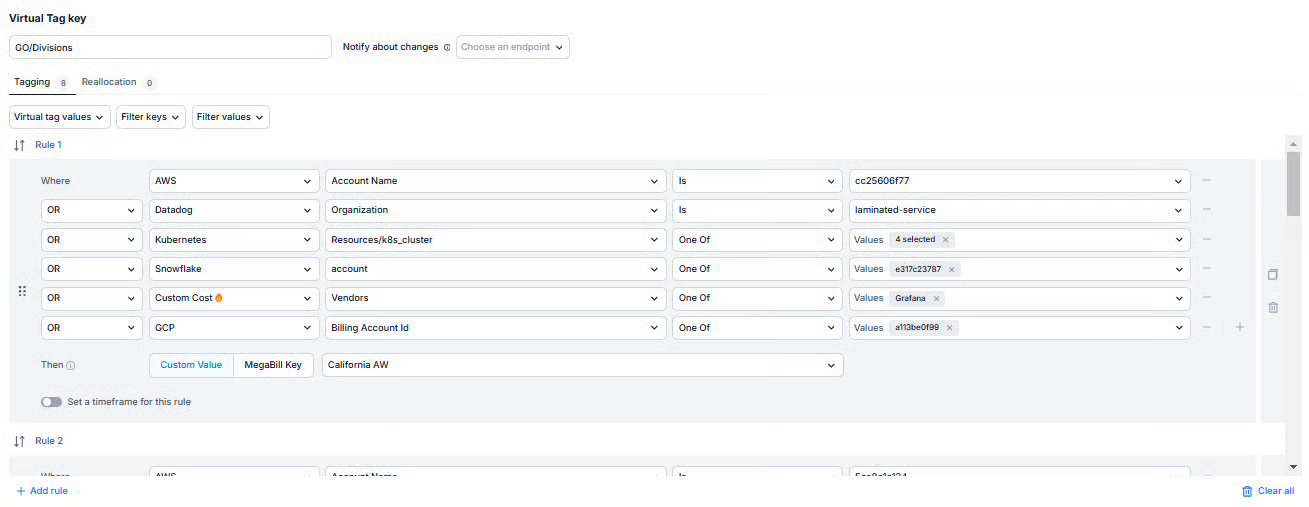
Task: Clear the '4 selected' Kubernetes values
Action: point(945,240)
